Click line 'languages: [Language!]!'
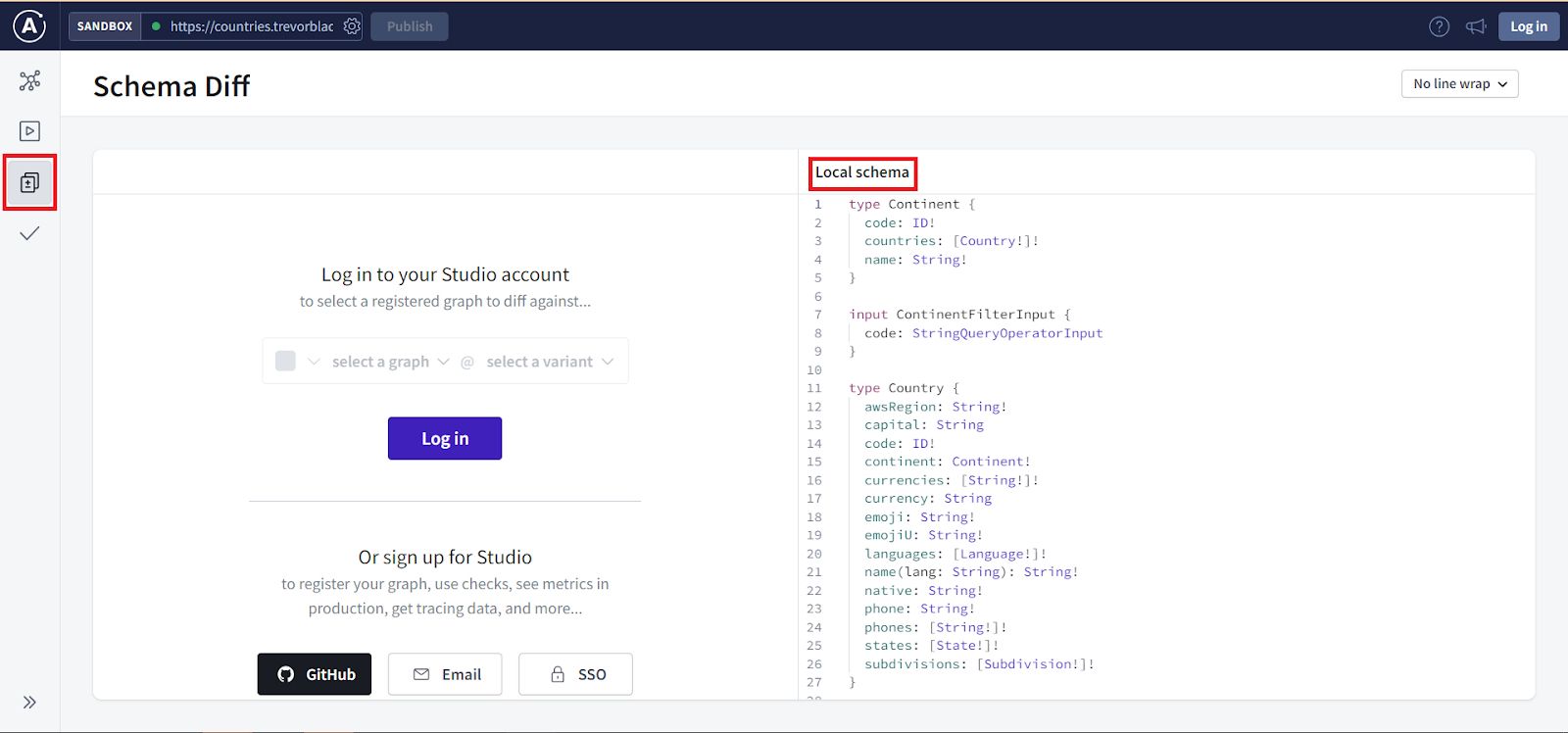Image resolution: width=1568 pixels, height=733 pixels. [955, 554]
